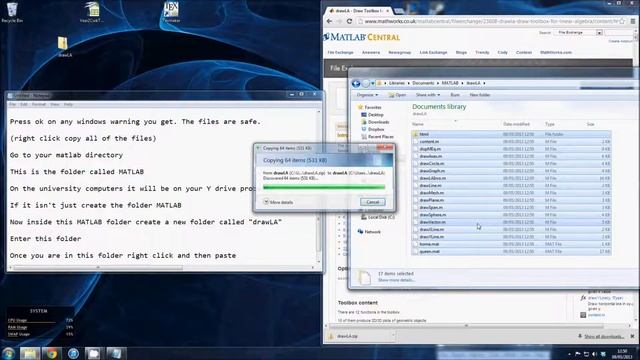Click the Documents segment in the breadcrumb

tap(423, 83)
